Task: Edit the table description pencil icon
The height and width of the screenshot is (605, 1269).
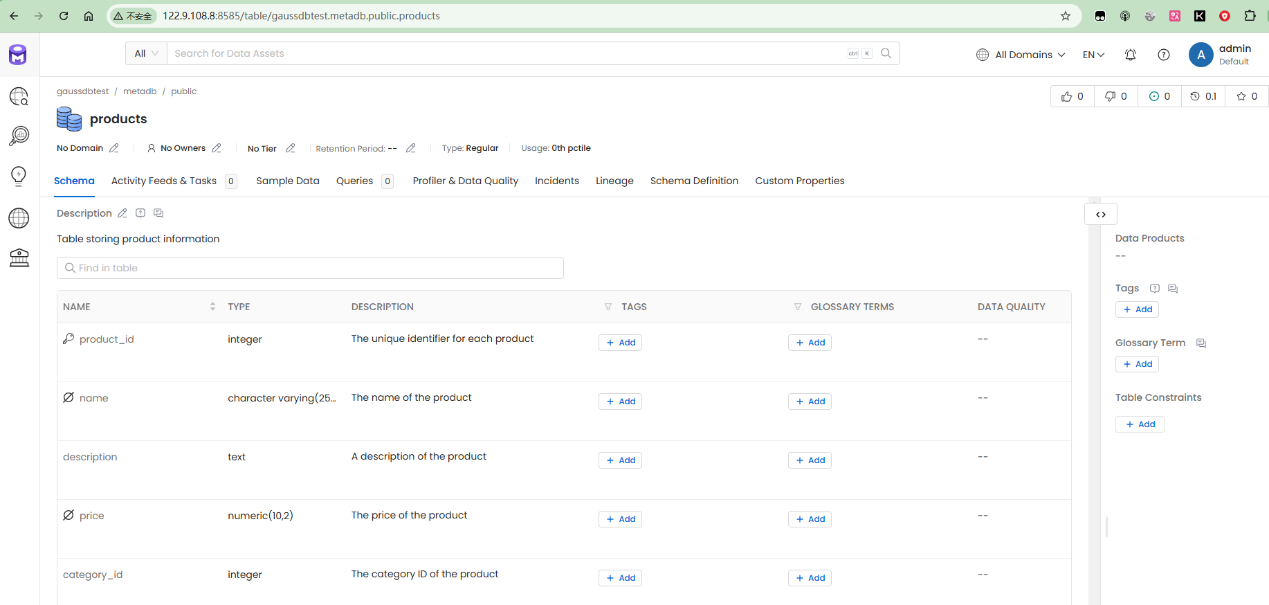Action: pos(123,213)
